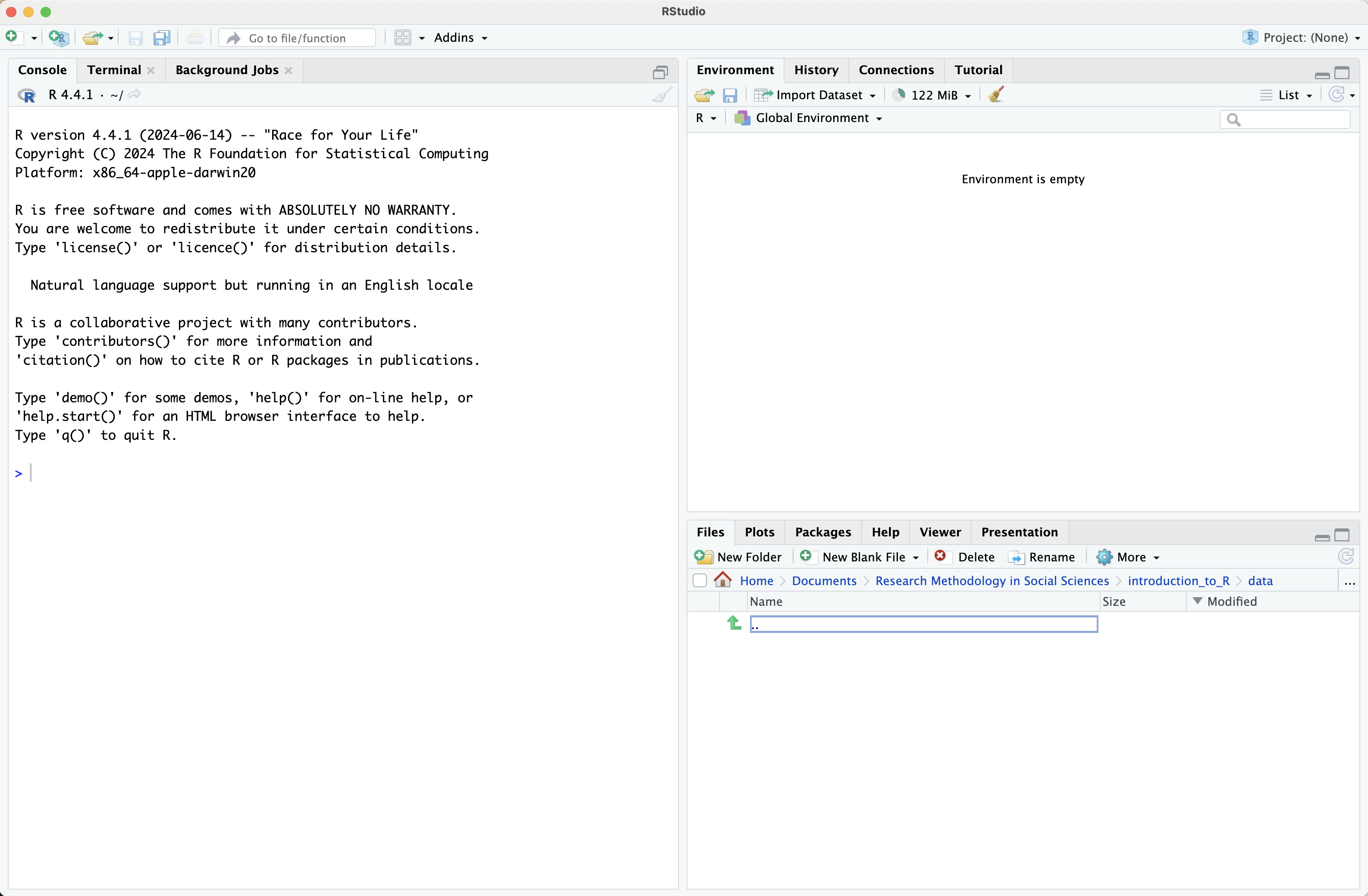Switch to the Console tab
This screenshot has width=1368, height=896.
(42, 69)
